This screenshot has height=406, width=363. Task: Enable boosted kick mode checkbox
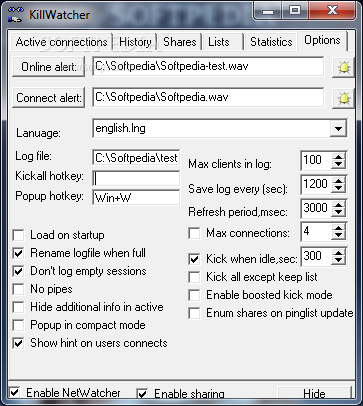coord(194,295)
